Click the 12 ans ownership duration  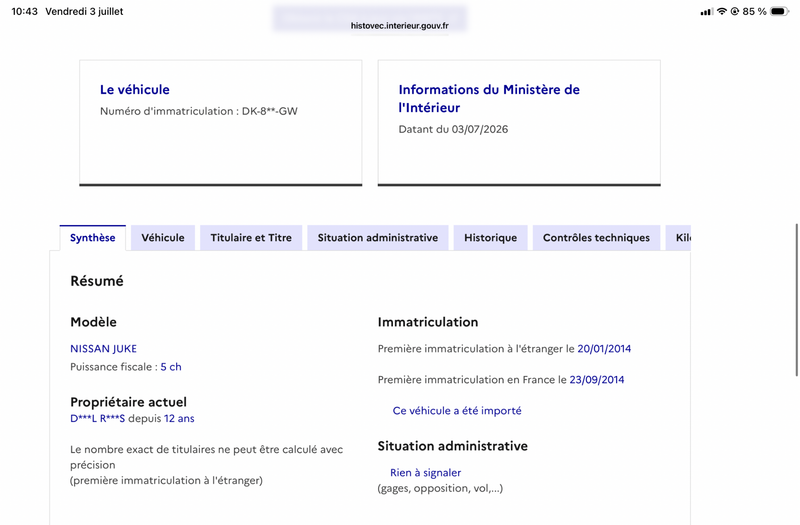(179, 418)
